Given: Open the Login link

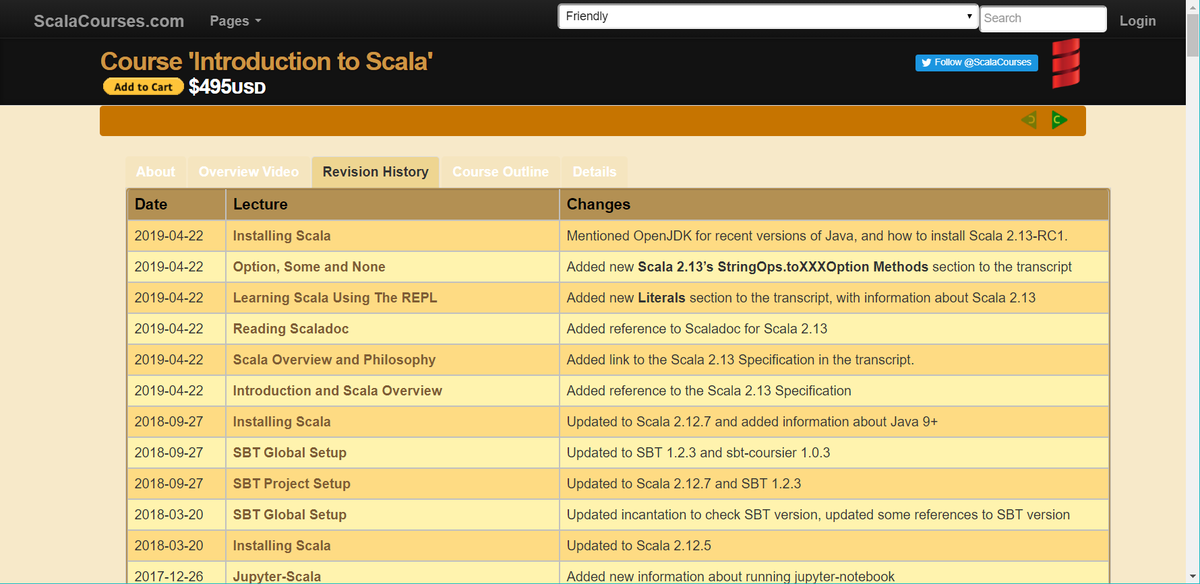Looking at the screenshot, I should (x=1137, y=21).
